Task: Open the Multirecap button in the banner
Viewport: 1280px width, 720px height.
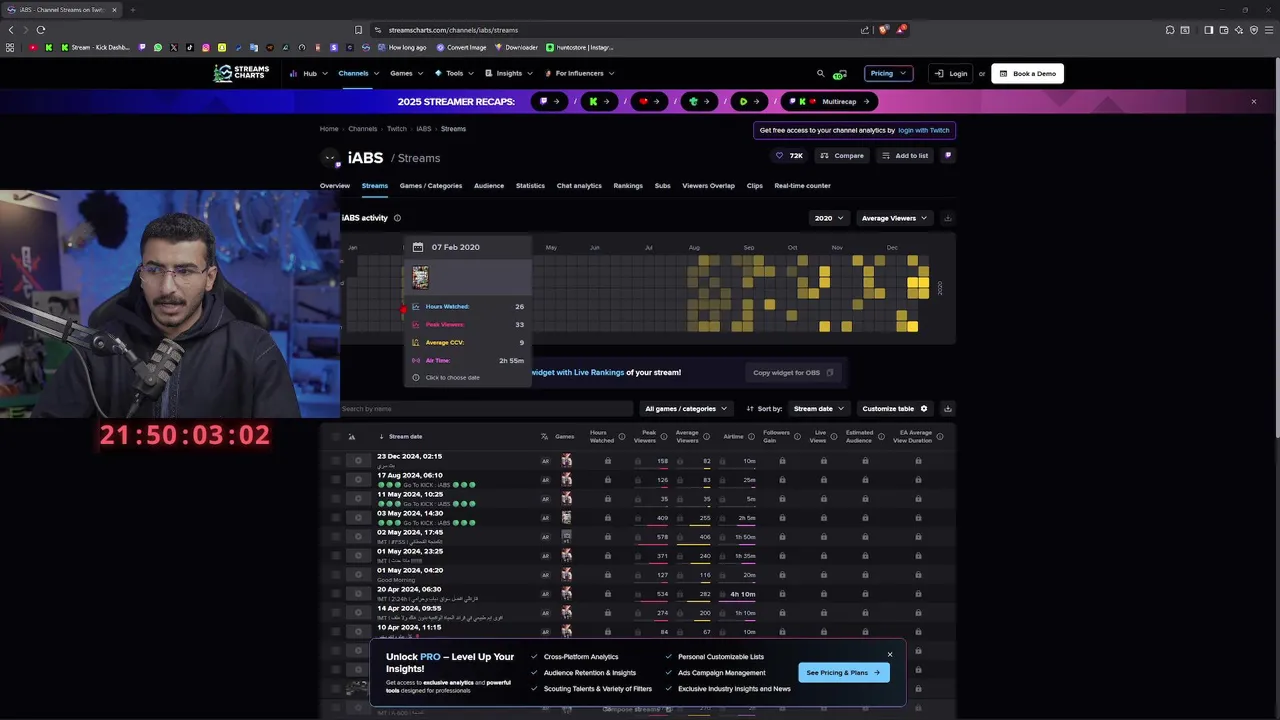Action: point(829,101)
